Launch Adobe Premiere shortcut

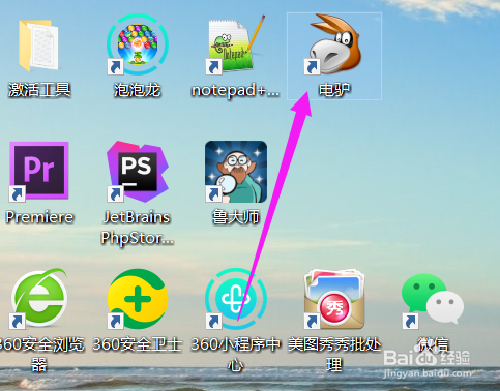[x=39, y=172]
